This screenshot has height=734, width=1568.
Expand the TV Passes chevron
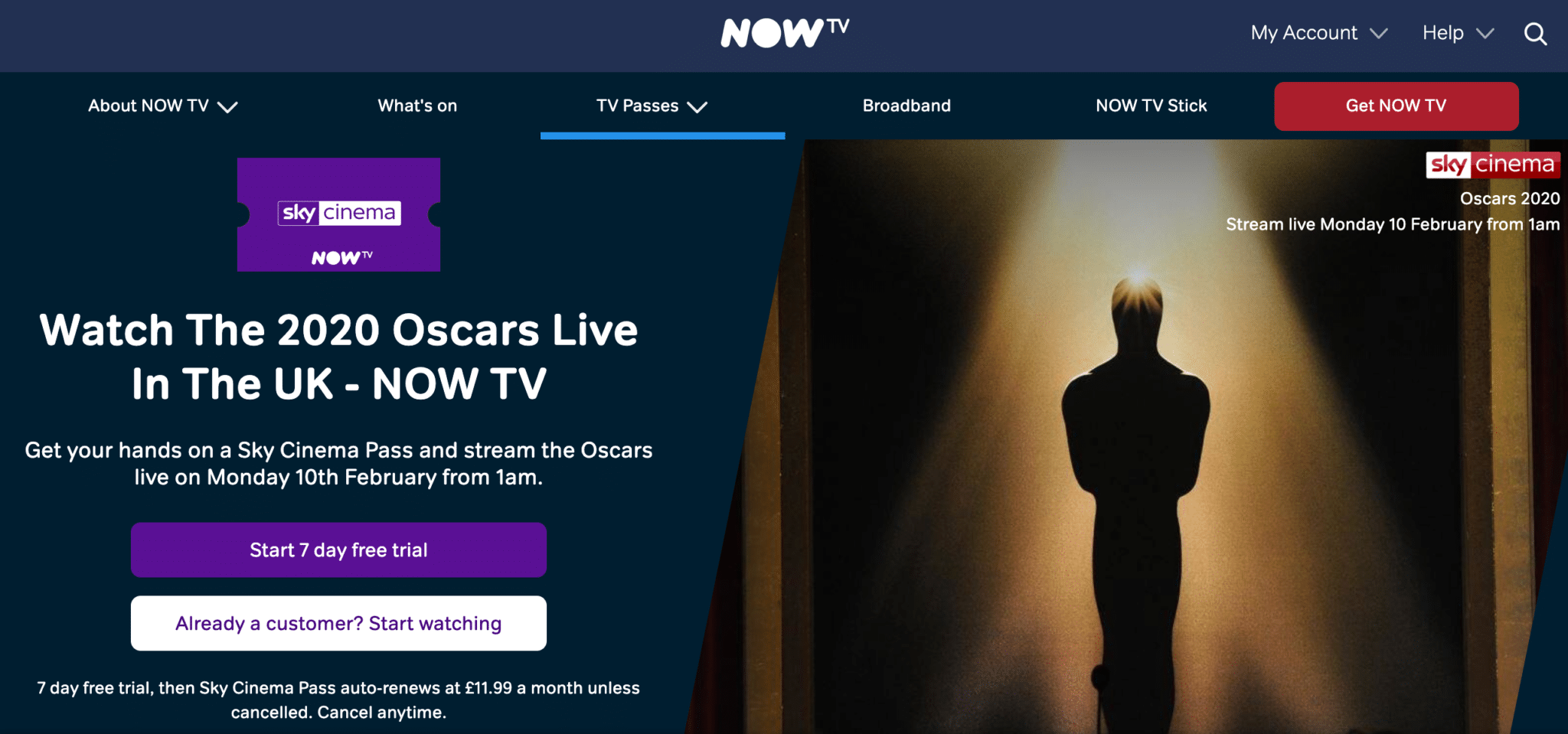pos(697,107)
